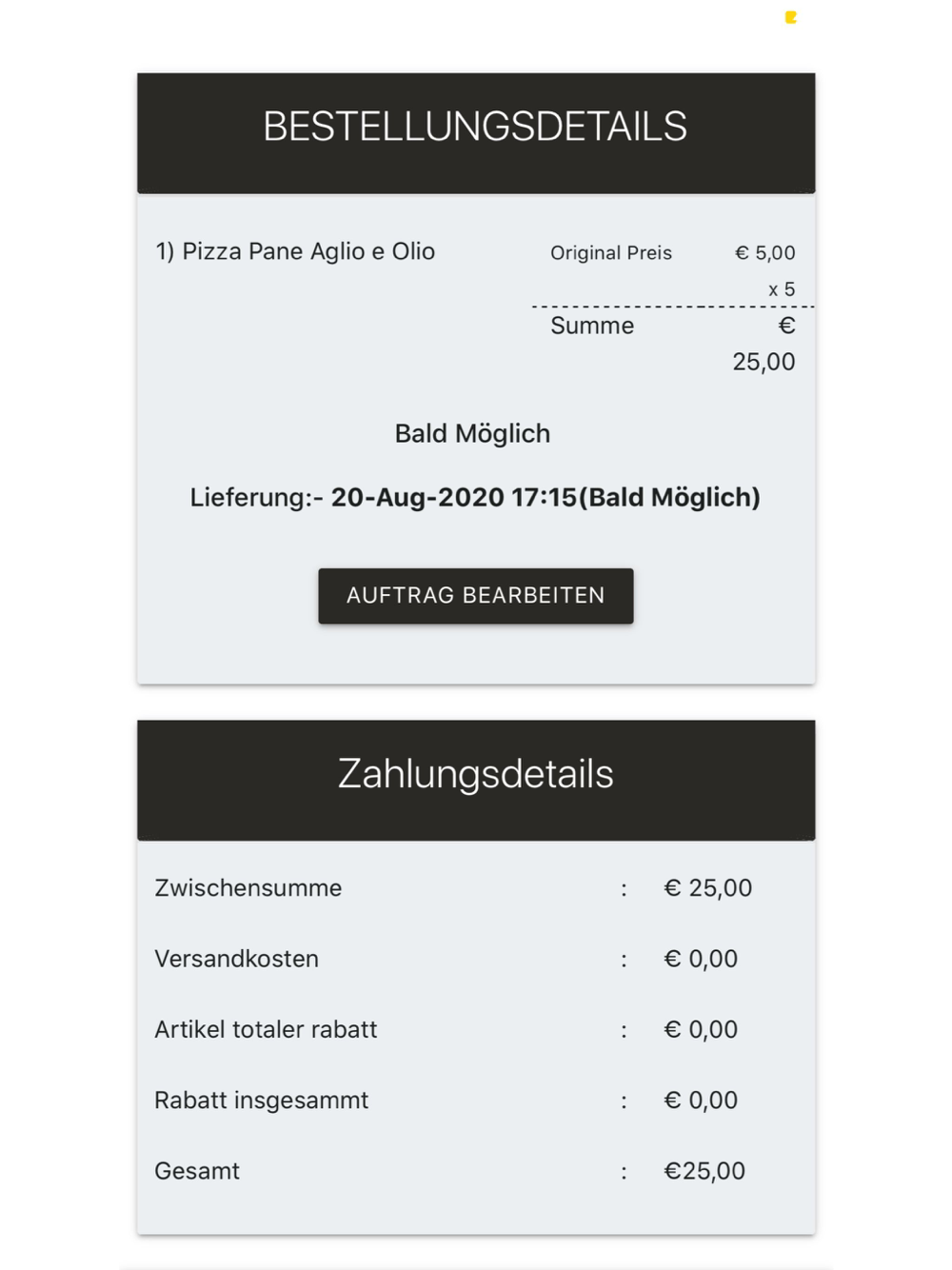Tap the Summe label

click(x=592, y=326)
